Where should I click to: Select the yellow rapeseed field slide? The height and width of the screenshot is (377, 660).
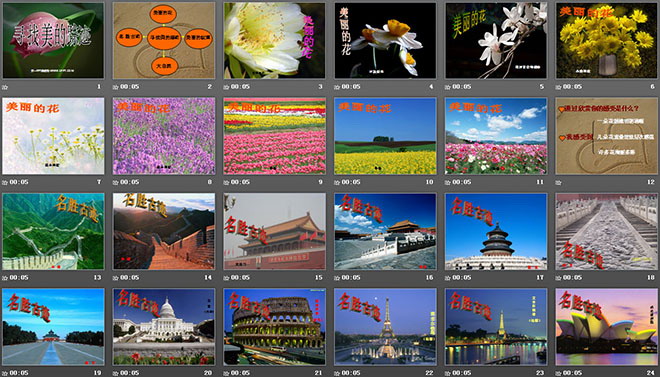(385, 136)
